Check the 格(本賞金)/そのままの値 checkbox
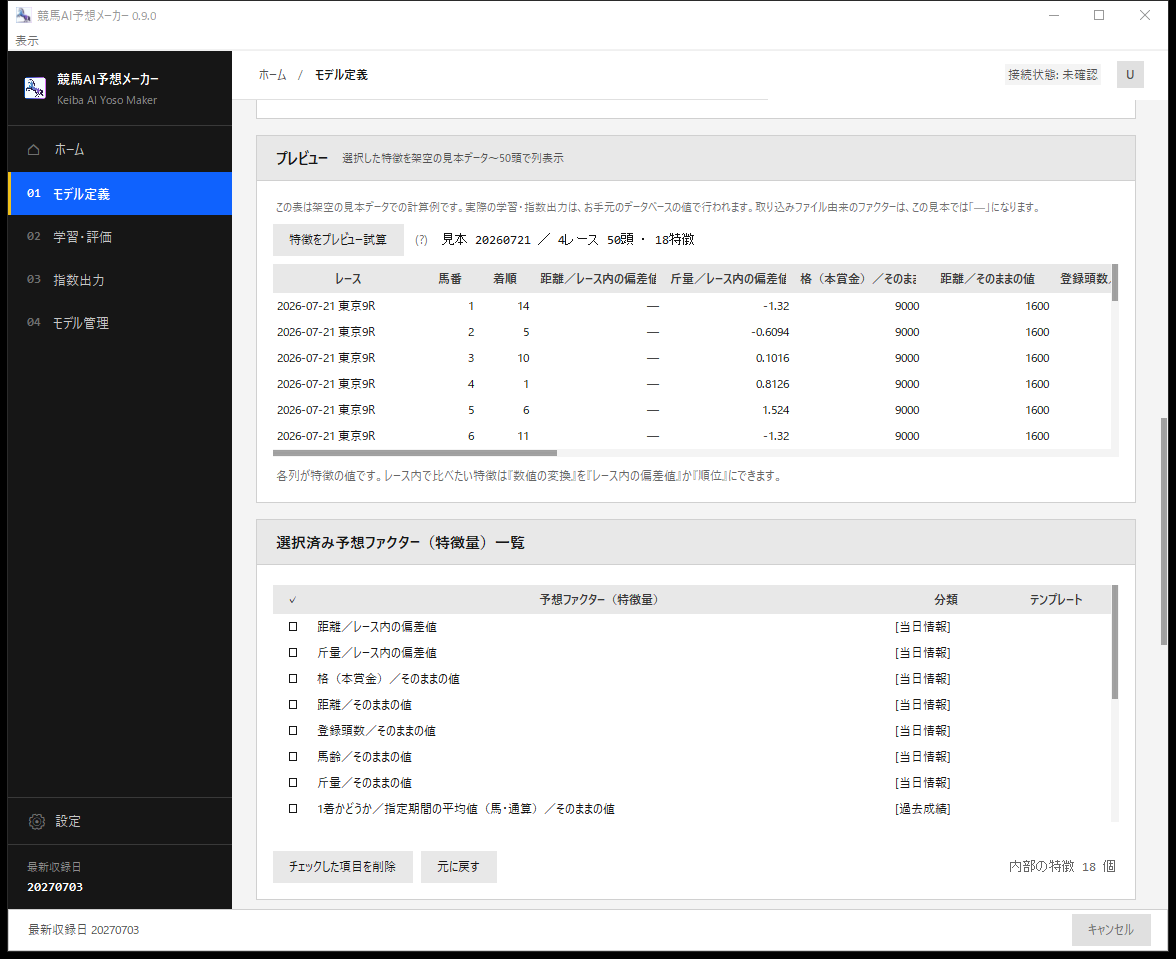 pyautogui.click(x=293, y=679)
